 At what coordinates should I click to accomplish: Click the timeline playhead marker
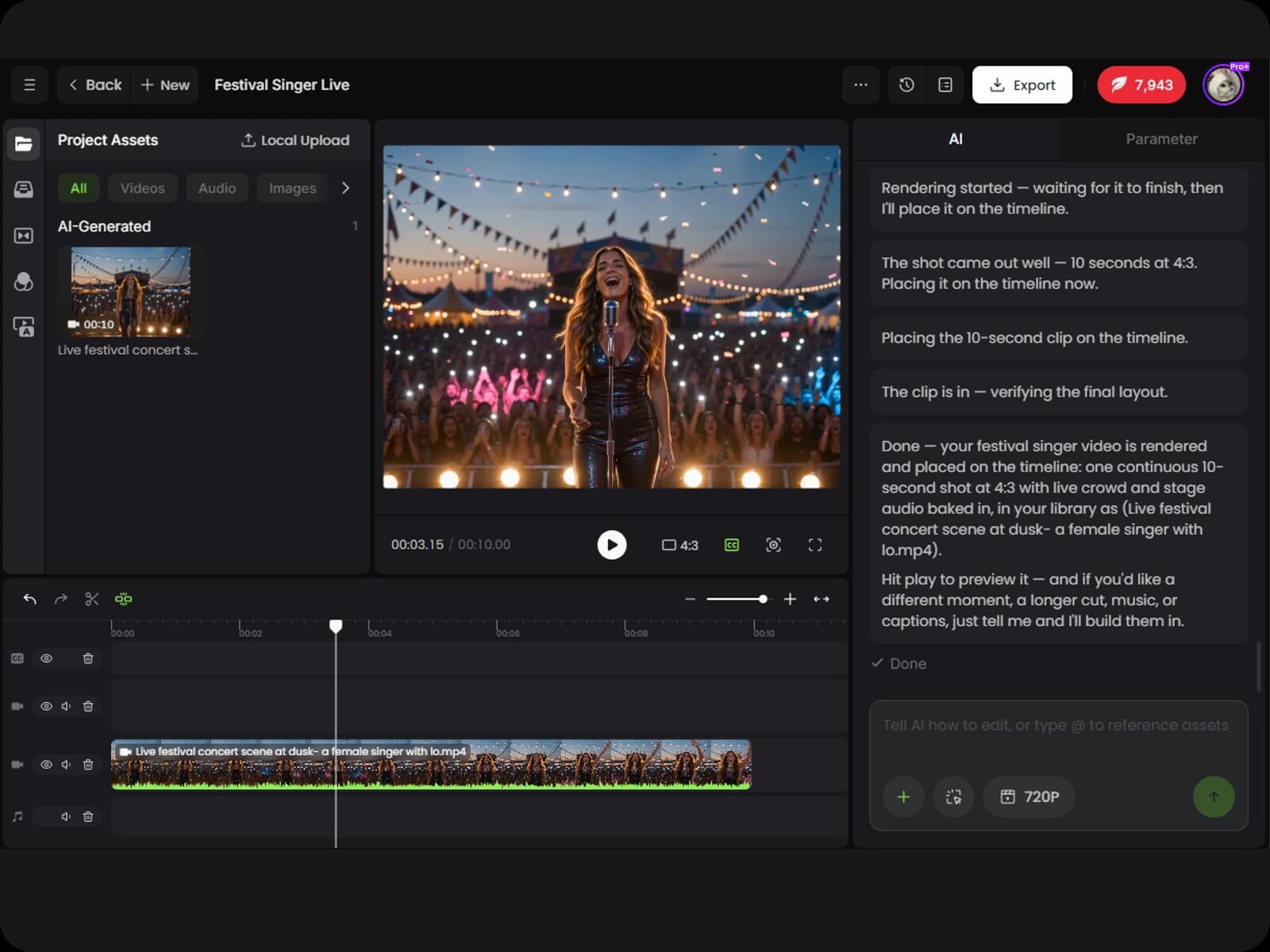point(336,627)
